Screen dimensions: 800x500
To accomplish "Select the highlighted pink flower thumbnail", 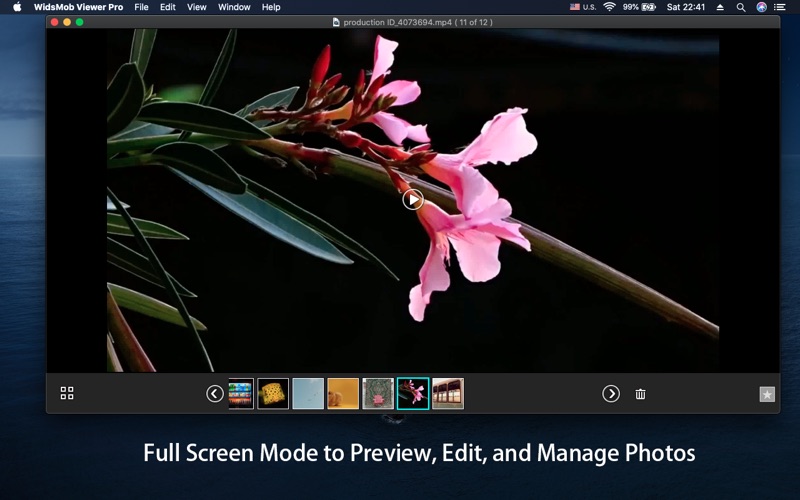I will pyautogui.click(x=413, y=394).
